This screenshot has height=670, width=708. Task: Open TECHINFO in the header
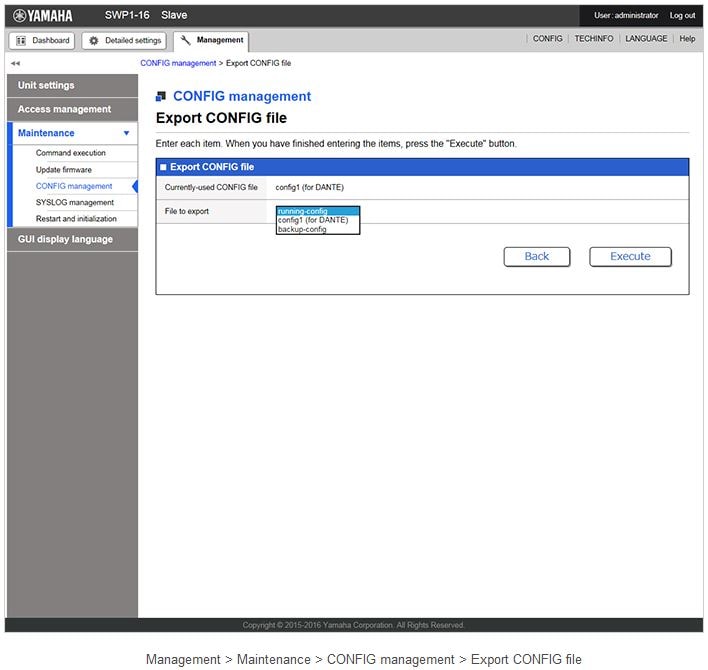(594, 39)
